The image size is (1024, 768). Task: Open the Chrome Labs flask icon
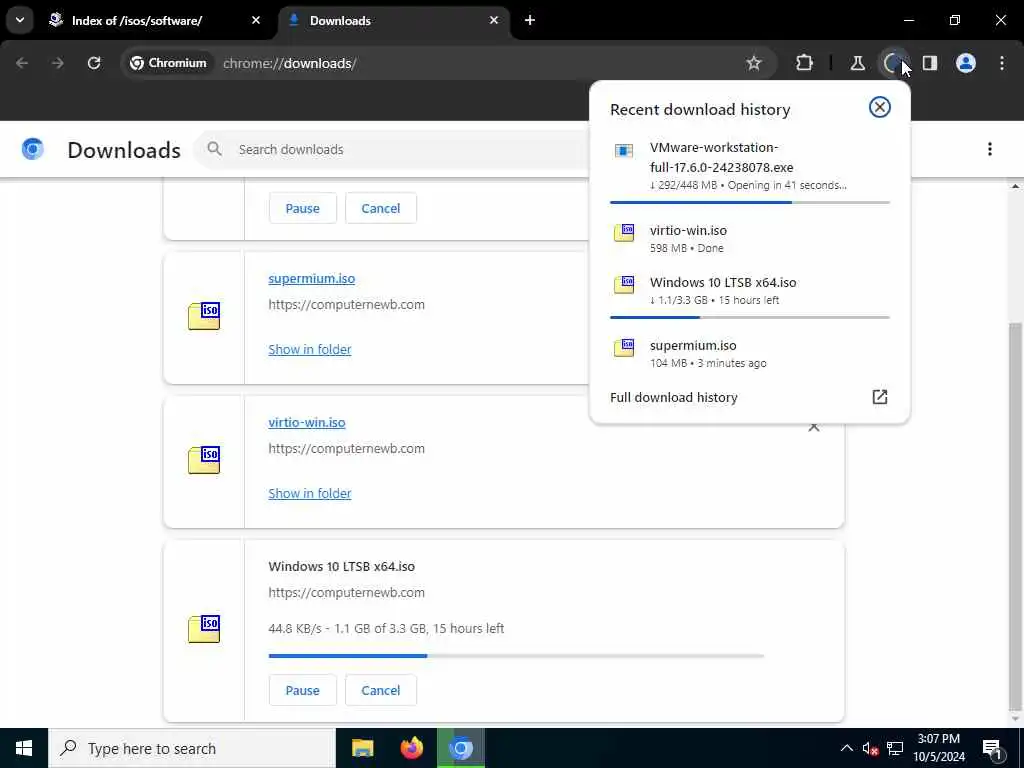point(857,63)
